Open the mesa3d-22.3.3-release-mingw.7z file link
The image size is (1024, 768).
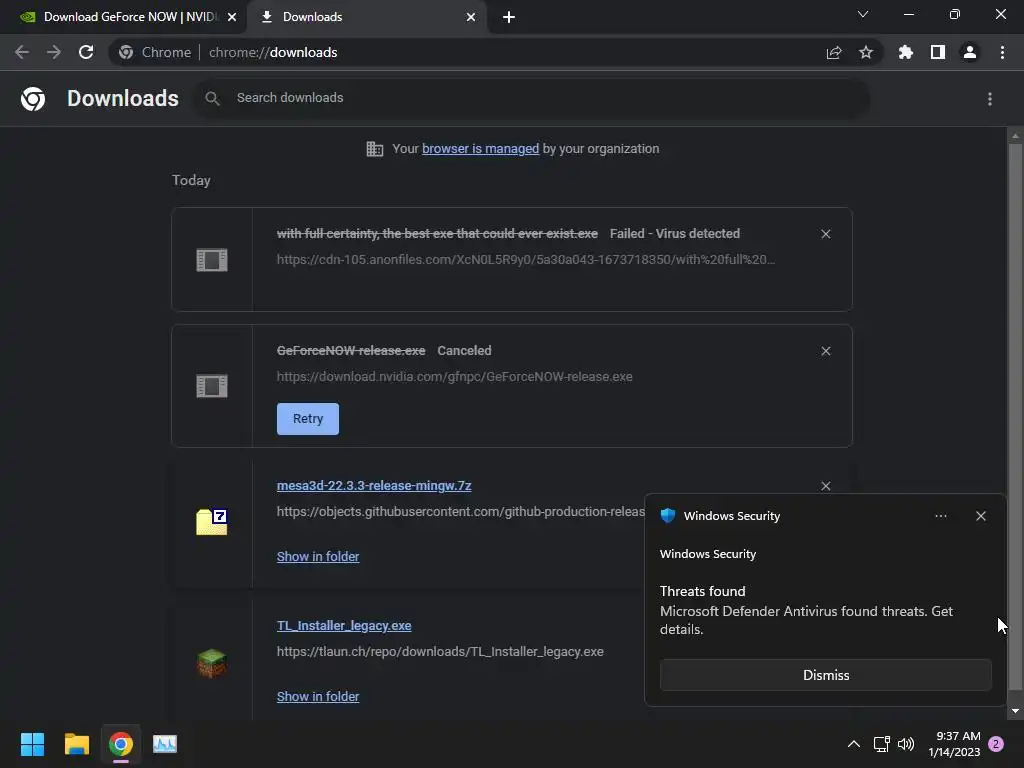pyautogui.click(x=374, y=486)
